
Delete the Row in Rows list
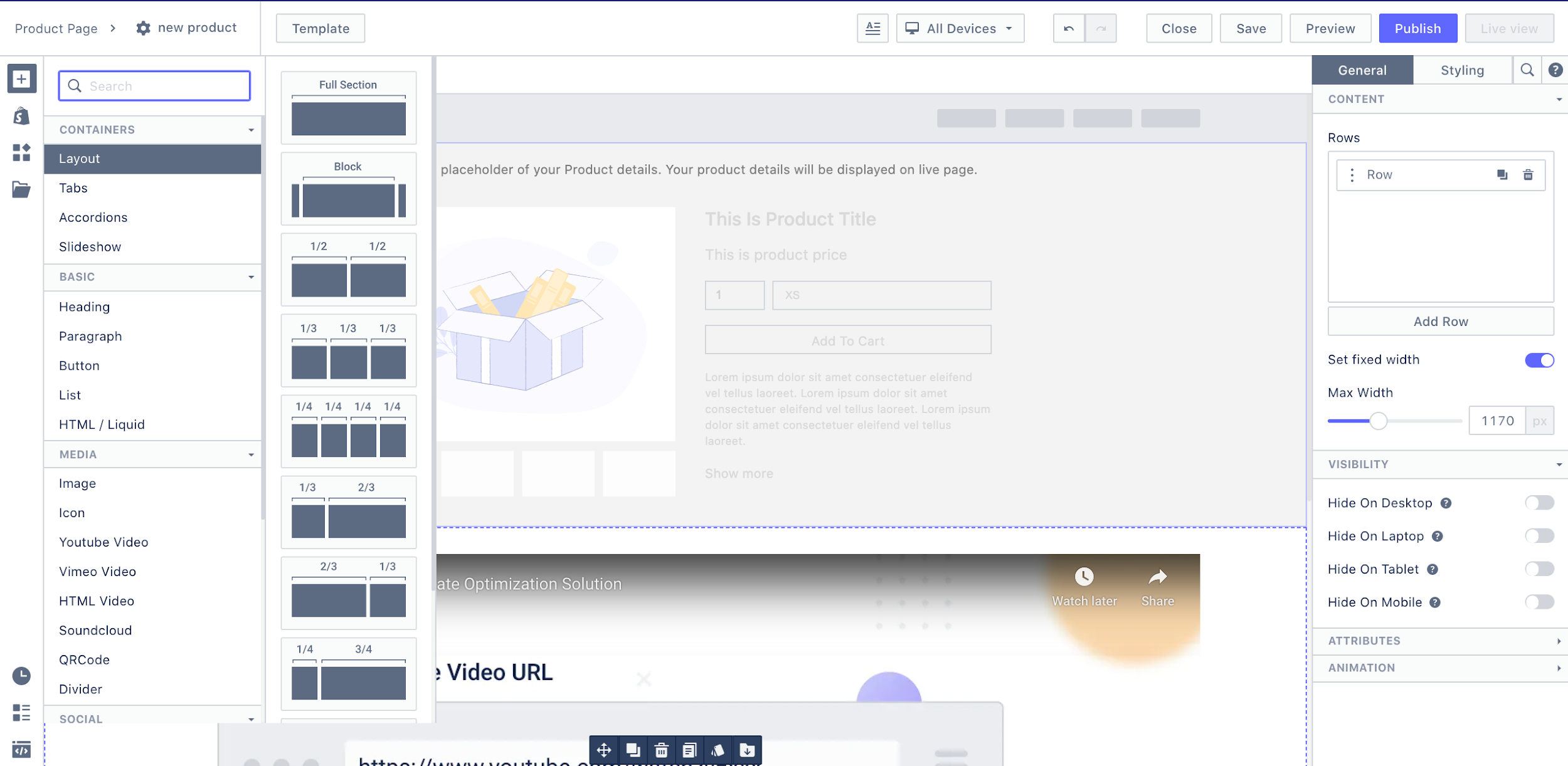[1528, 175]
